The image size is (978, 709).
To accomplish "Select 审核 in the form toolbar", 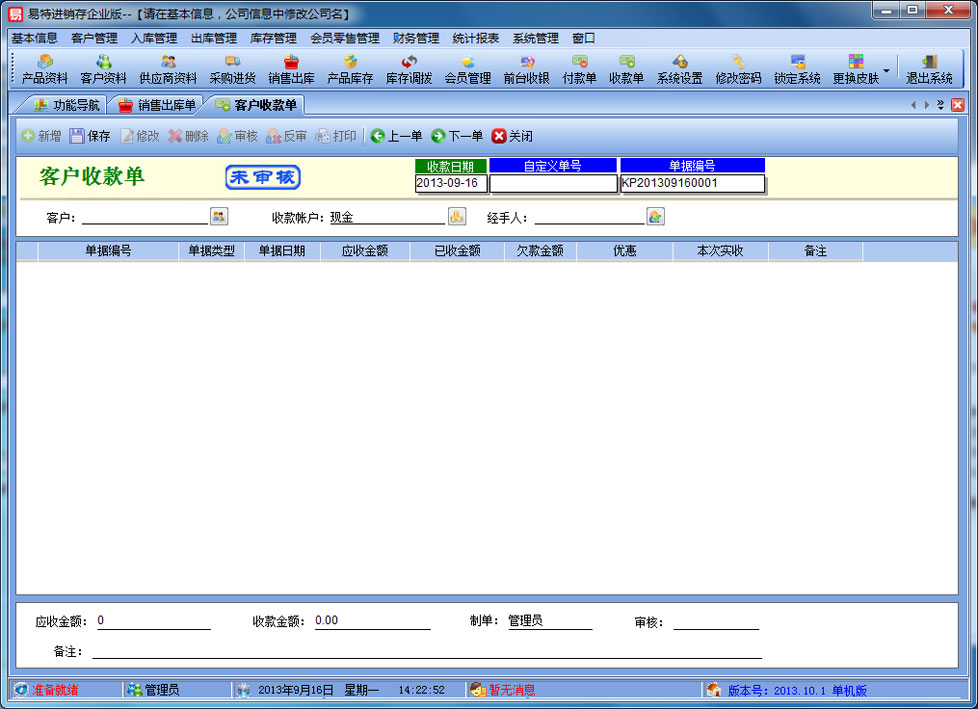I will [238, 136].
